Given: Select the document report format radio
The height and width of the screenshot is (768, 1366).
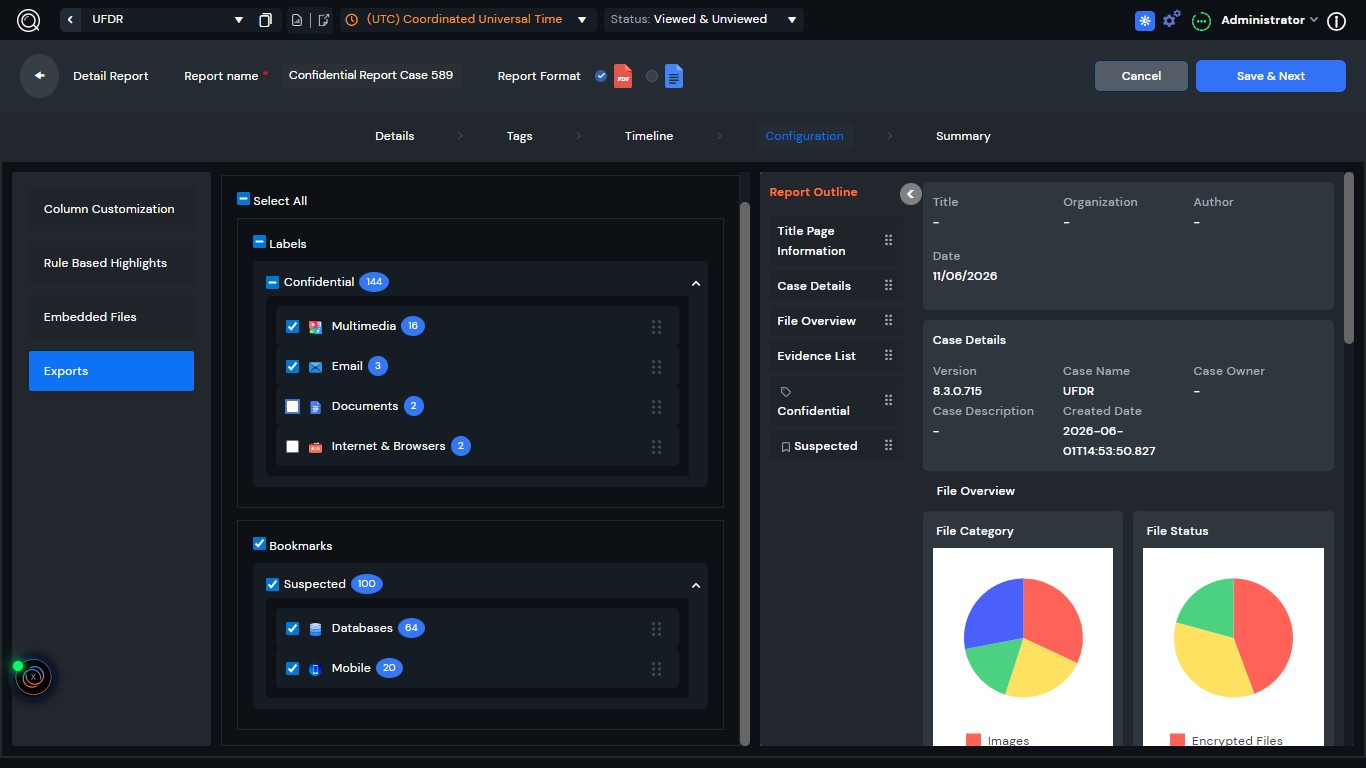Looking at the screenshot, I should [652, 76].
